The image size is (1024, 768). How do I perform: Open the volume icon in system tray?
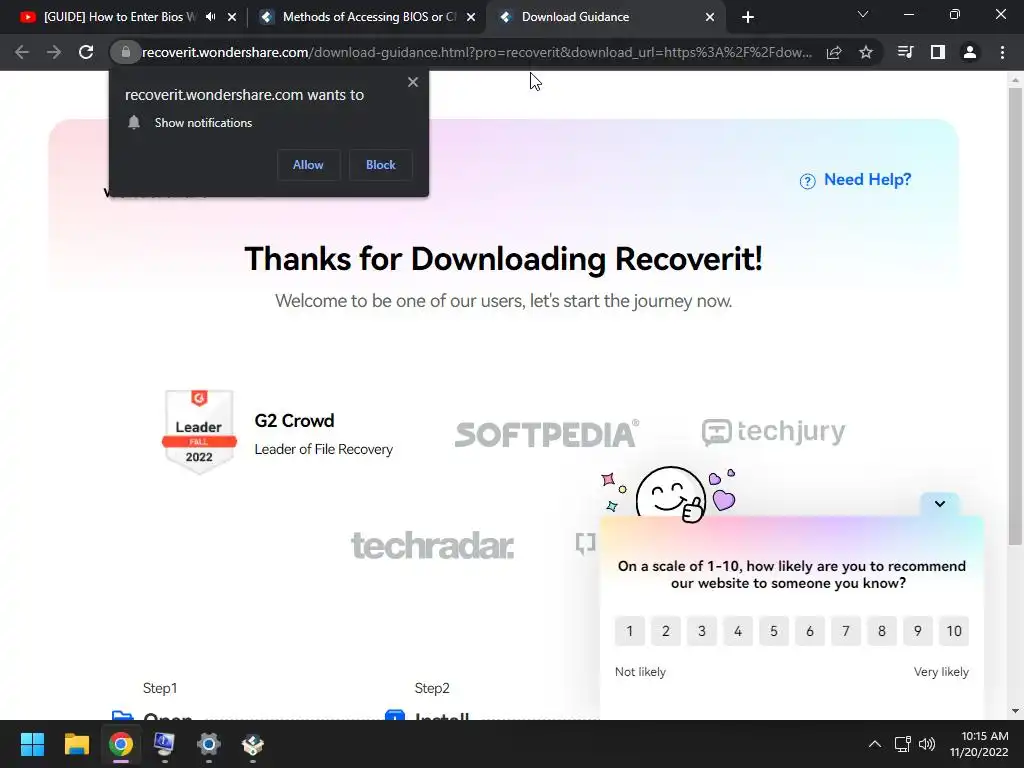coord(927,744)
